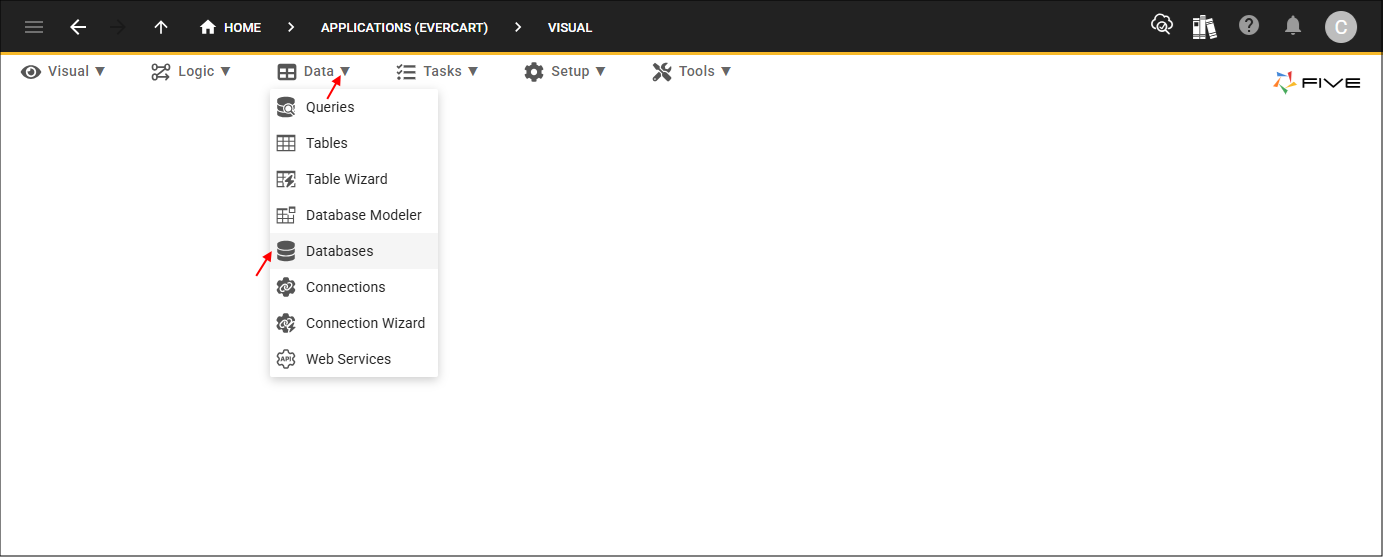Viewport: 1383px width, 557px height.
Task: Go forward with the right arrow
Action: (118, 27)
